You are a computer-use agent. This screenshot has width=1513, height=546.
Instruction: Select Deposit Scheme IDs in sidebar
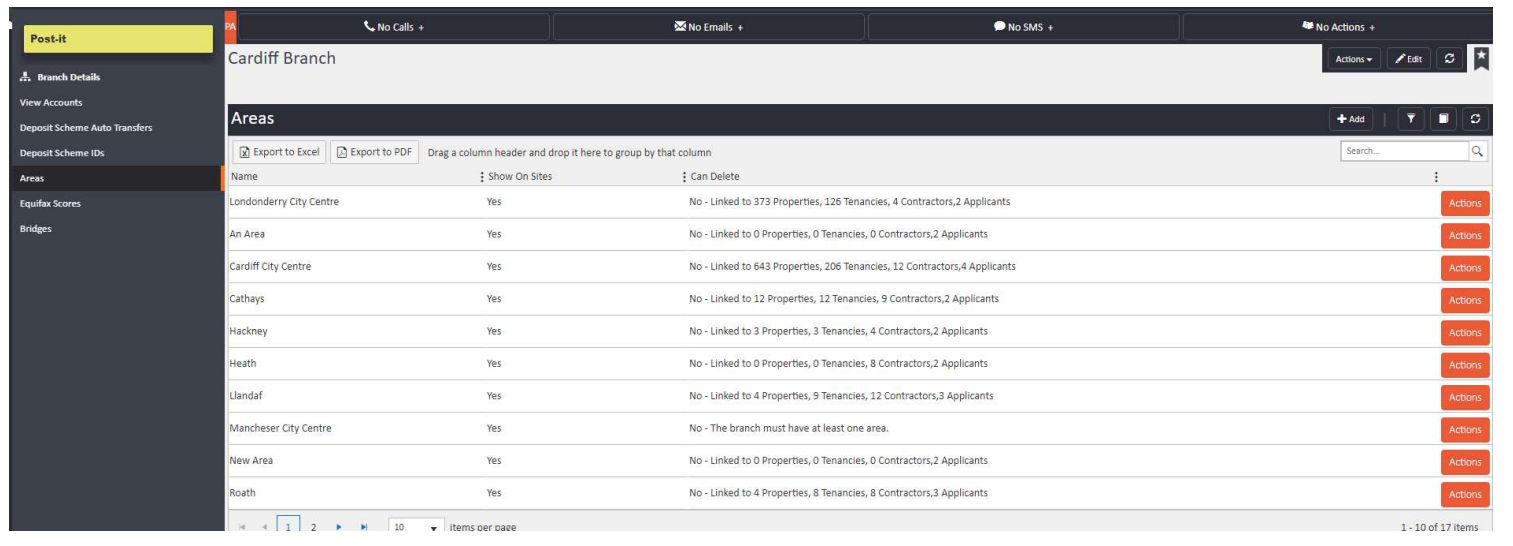tap(62, 153)
